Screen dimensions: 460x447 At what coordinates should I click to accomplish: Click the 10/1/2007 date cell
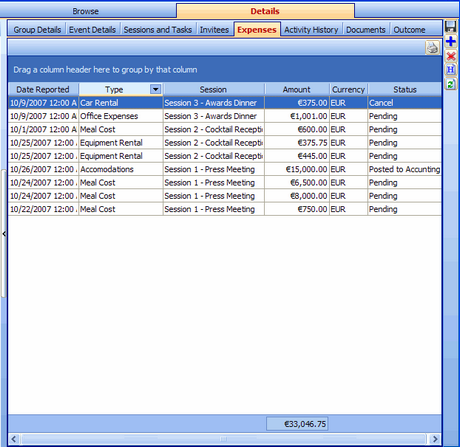point(43,129)
